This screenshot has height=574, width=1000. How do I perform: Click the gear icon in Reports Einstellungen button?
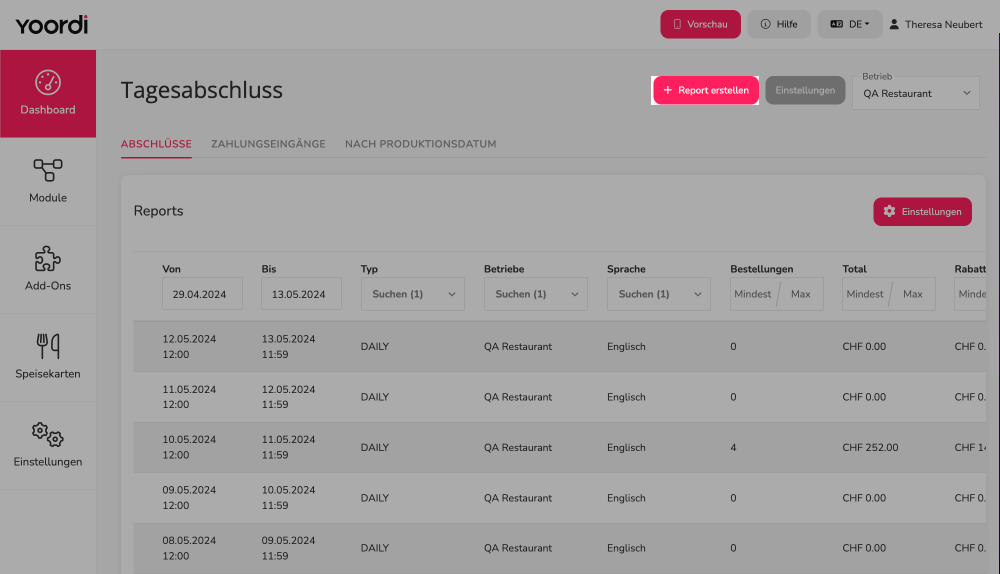(x=889, y=211)
